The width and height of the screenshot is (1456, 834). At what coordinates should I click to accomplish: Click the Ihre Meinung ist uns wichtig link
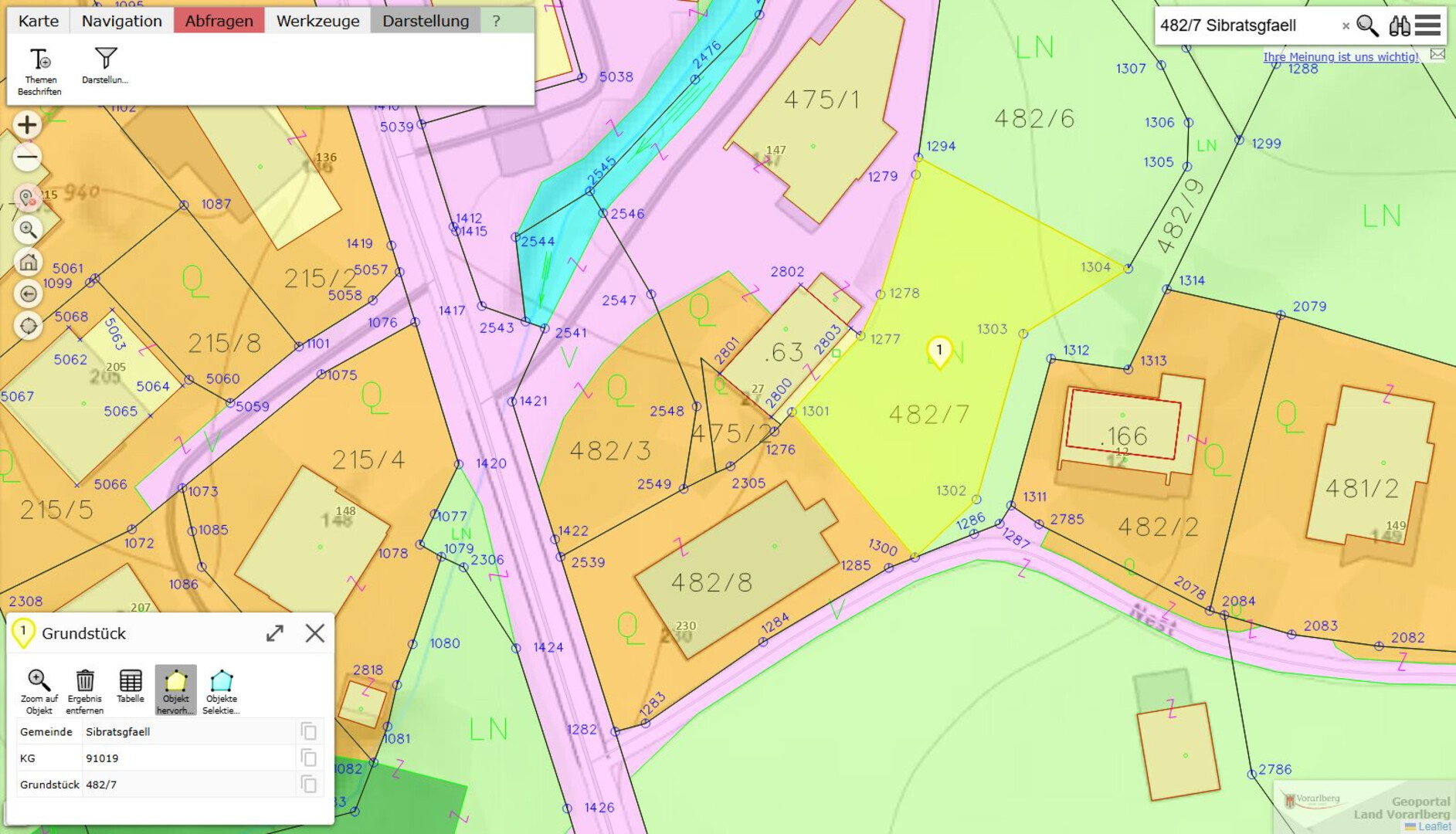(1340, 56)
